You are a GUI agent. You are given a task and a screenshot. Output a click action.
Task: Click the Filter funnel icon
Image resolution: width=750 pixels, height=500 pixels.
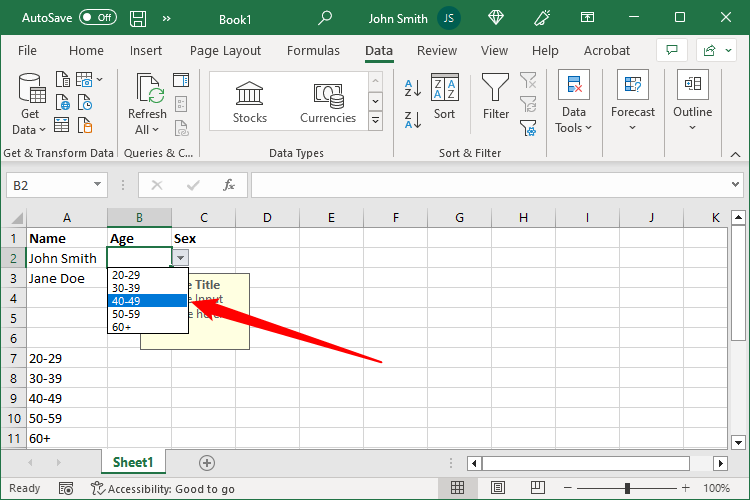coord(495,87)
